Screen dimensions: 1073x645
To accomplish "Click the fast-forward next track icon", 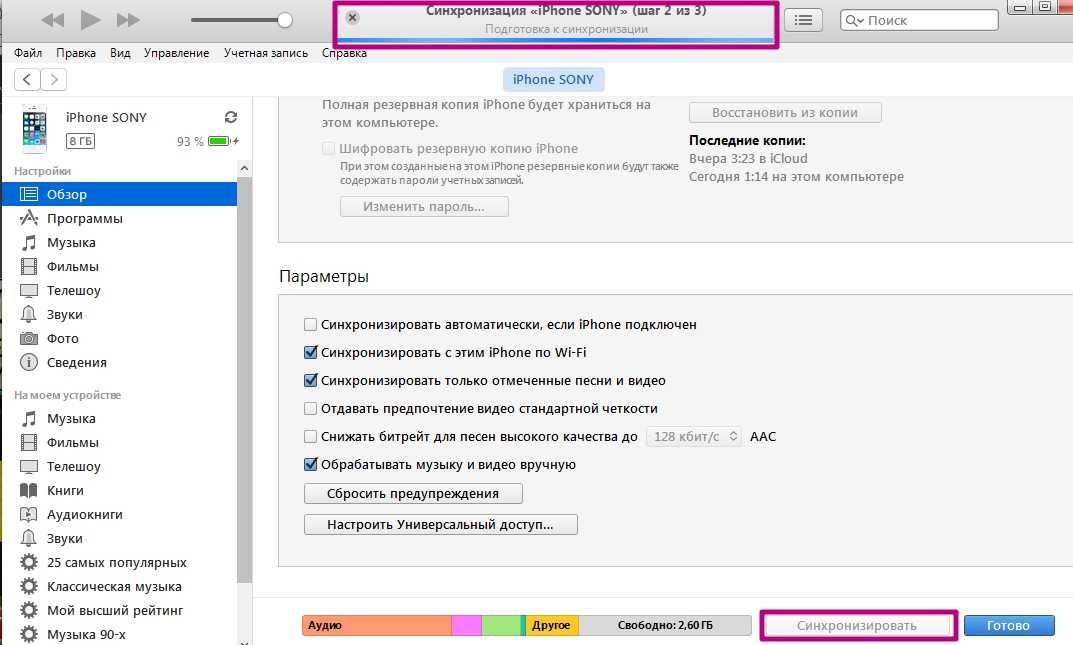I will click(x=128, y=20).
